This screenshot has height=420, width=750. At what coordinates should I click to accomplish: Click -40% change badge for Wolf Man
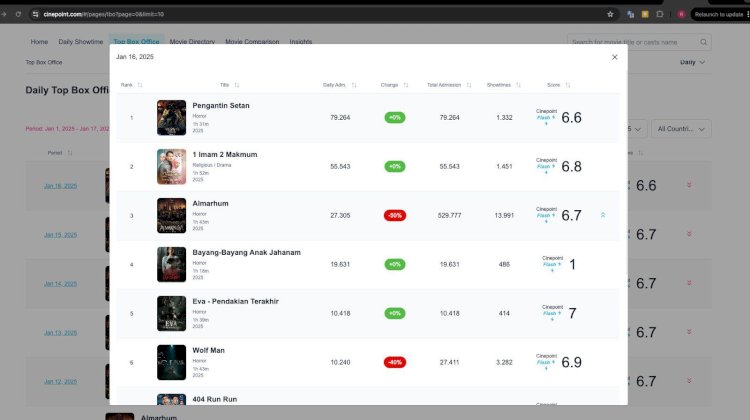click(395, 363)
